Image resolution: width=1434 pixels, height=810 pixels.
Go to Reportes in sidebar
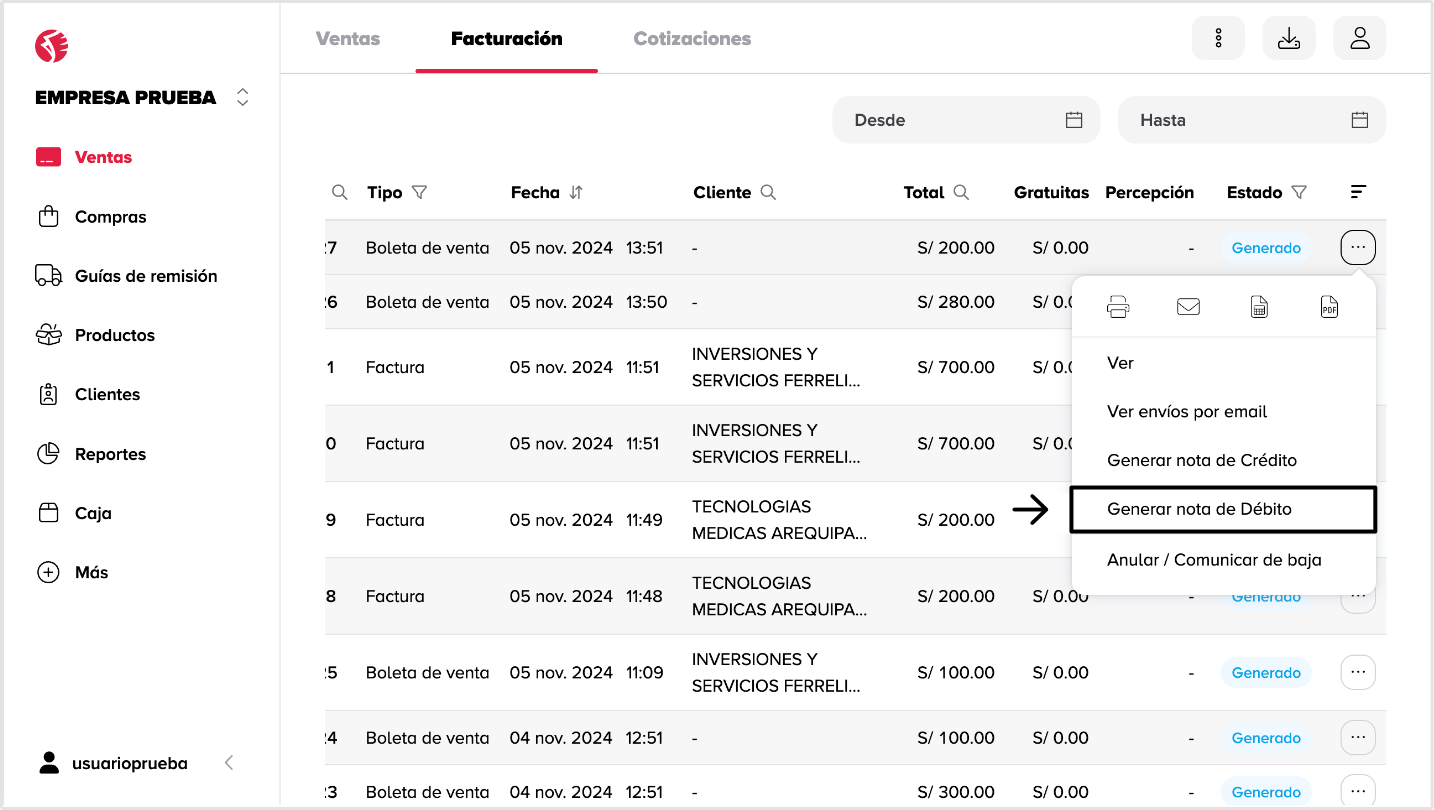[x=110, y=454]
